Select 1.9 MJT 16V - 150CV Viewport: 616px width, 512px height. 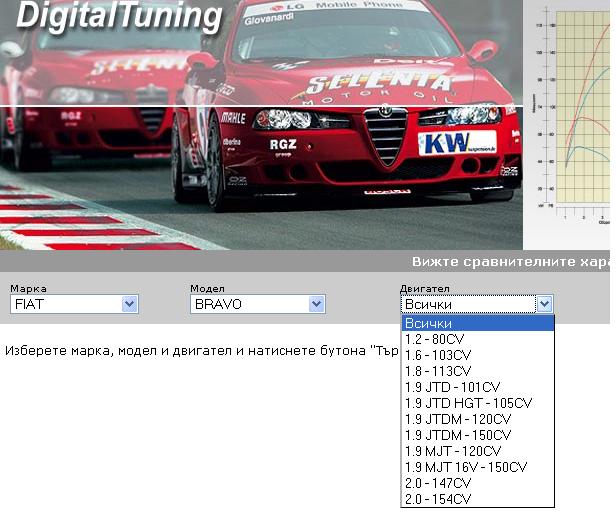point(476,467)
